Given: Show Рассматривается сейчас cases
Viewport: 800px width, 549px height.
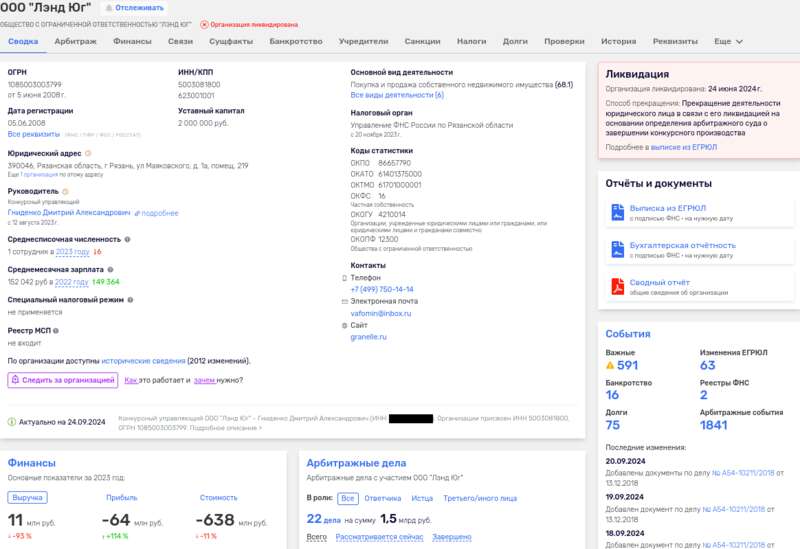Looking at the screenshot, I should click(379, 537).
